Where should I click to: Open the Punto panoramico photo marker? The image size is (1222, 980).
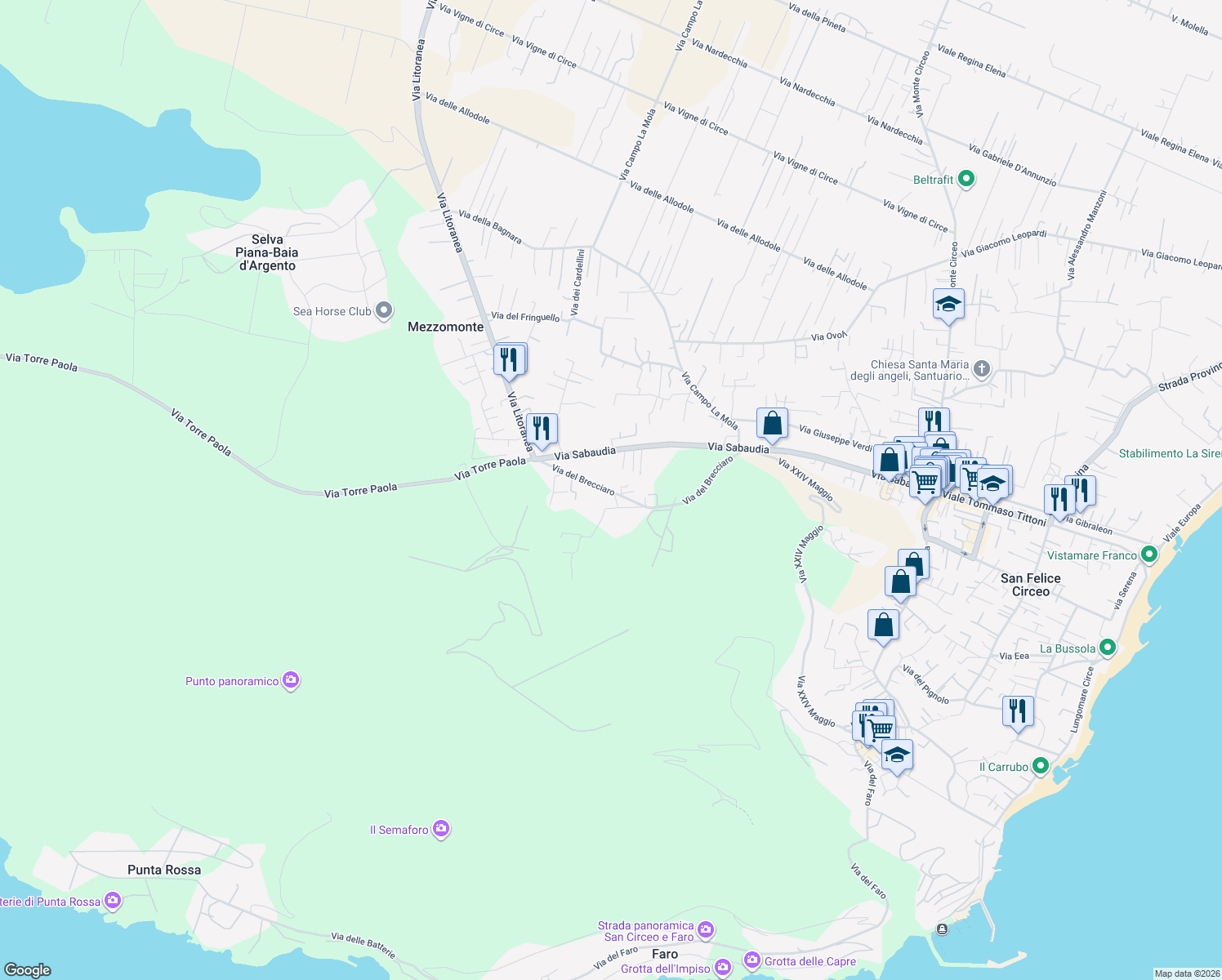[x=290, y=680]
